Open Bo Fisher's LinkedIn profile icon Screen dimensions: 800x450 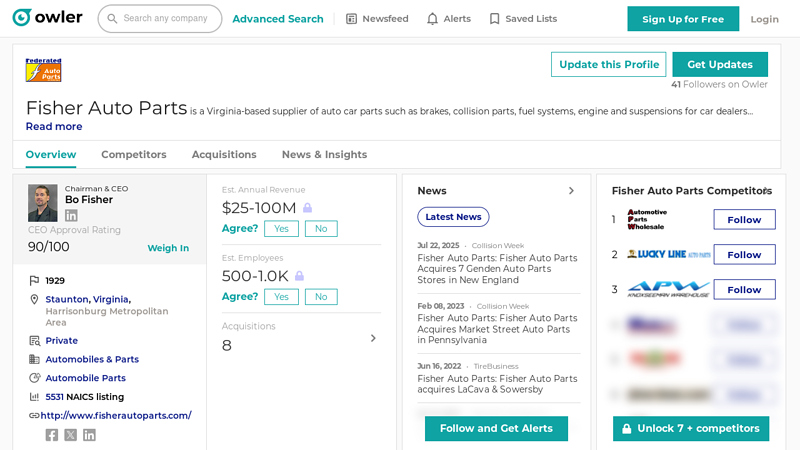tap(71, 215)
